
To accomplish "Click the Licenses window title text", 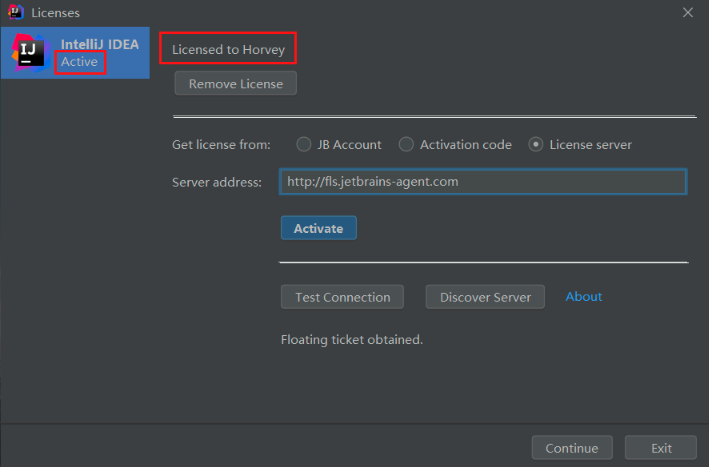I will (x=56, y=12).
